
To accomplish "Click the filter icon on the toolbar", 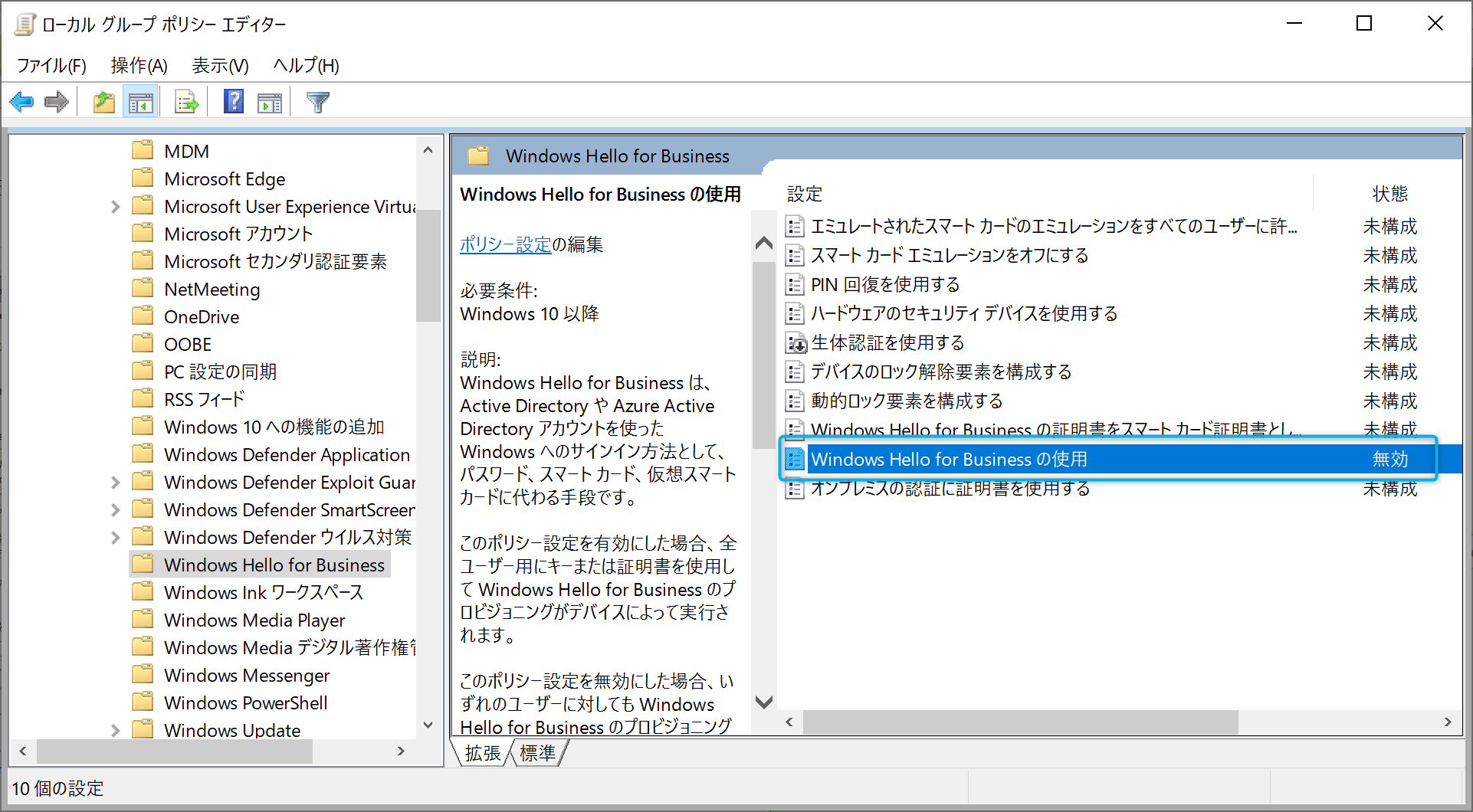I will pyautogui.click(x=318, y=101).
